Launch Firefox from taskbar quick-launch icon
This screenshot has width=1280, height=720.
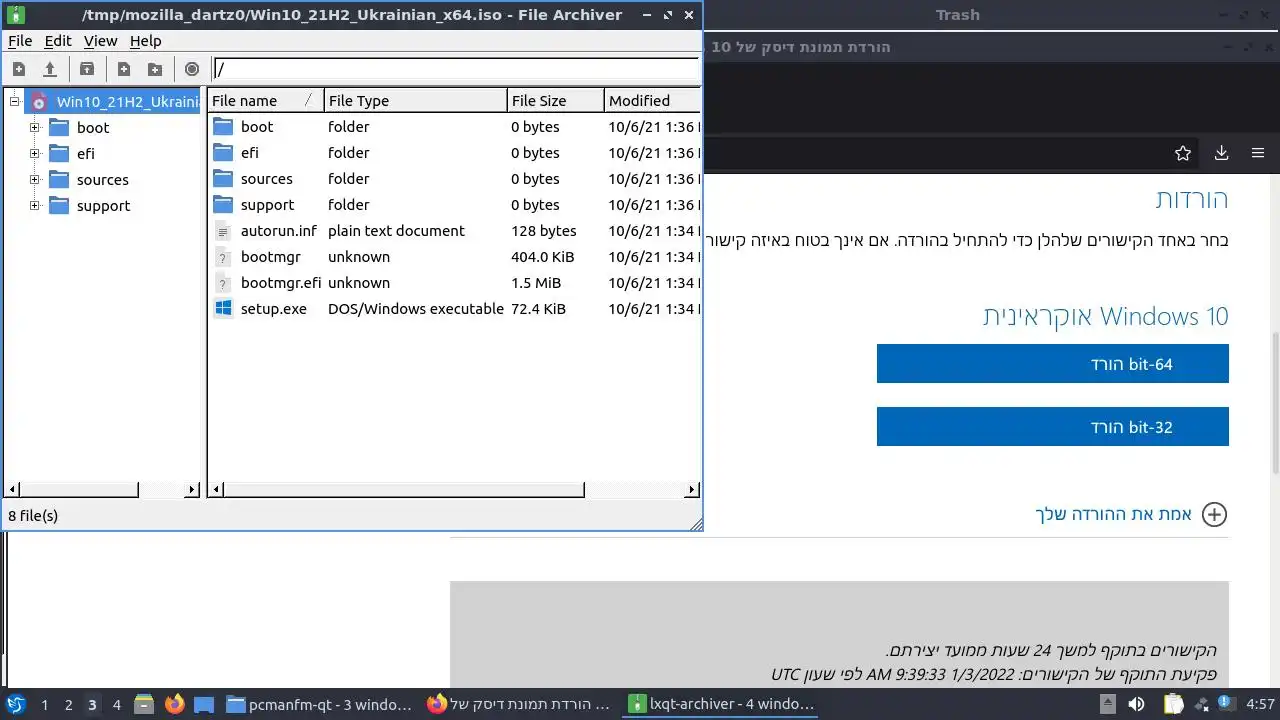point(174,705)
